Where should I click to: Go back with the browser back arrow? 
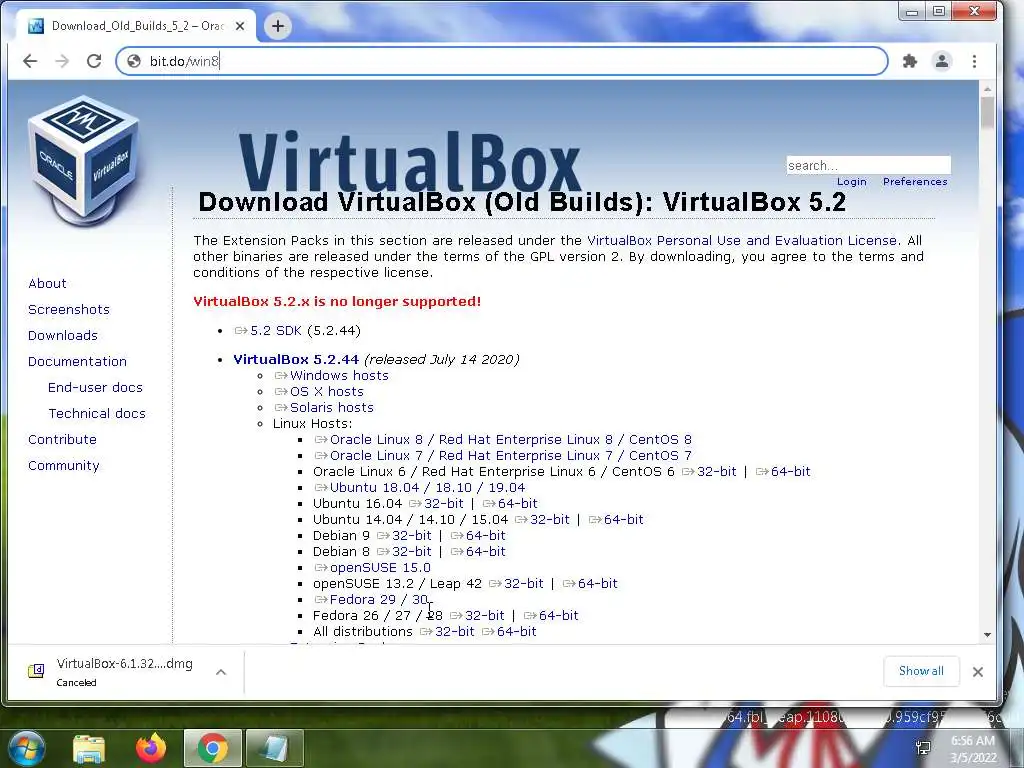coord(30,61)
